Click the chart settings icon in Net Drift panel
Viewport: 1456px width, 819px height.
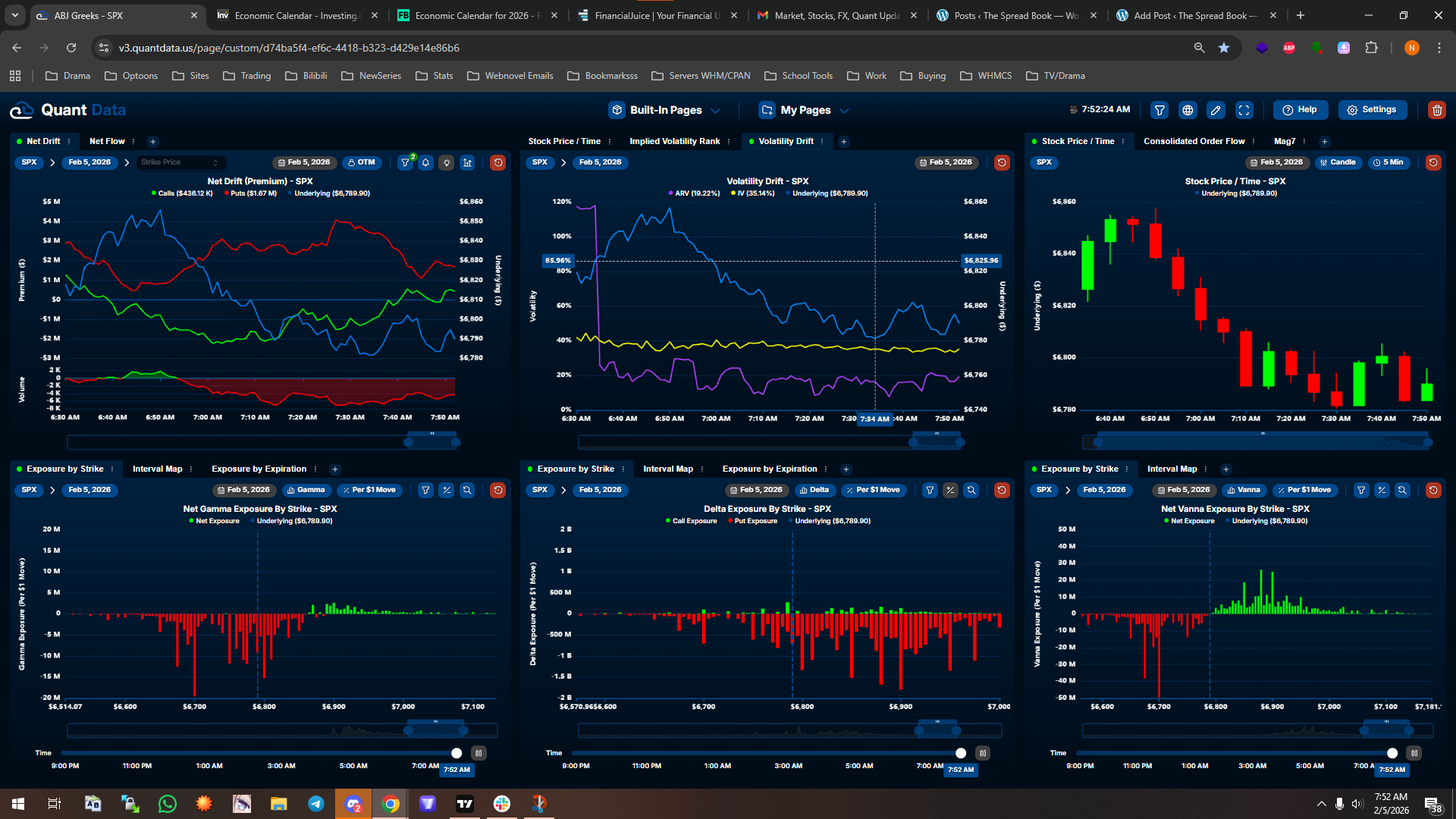click(x=467, y=162)
